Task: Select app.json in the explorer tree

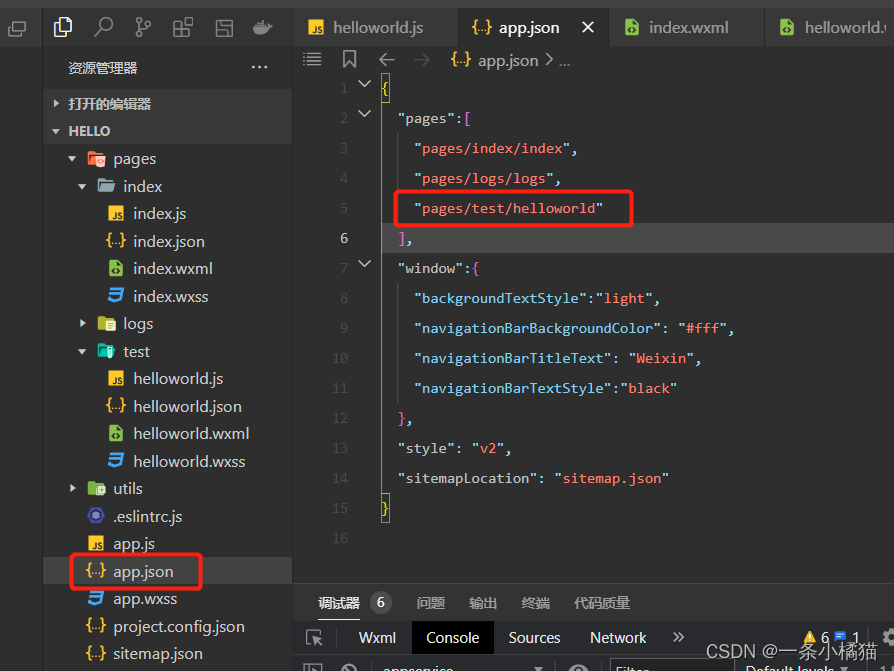Action: pos(143,571)
